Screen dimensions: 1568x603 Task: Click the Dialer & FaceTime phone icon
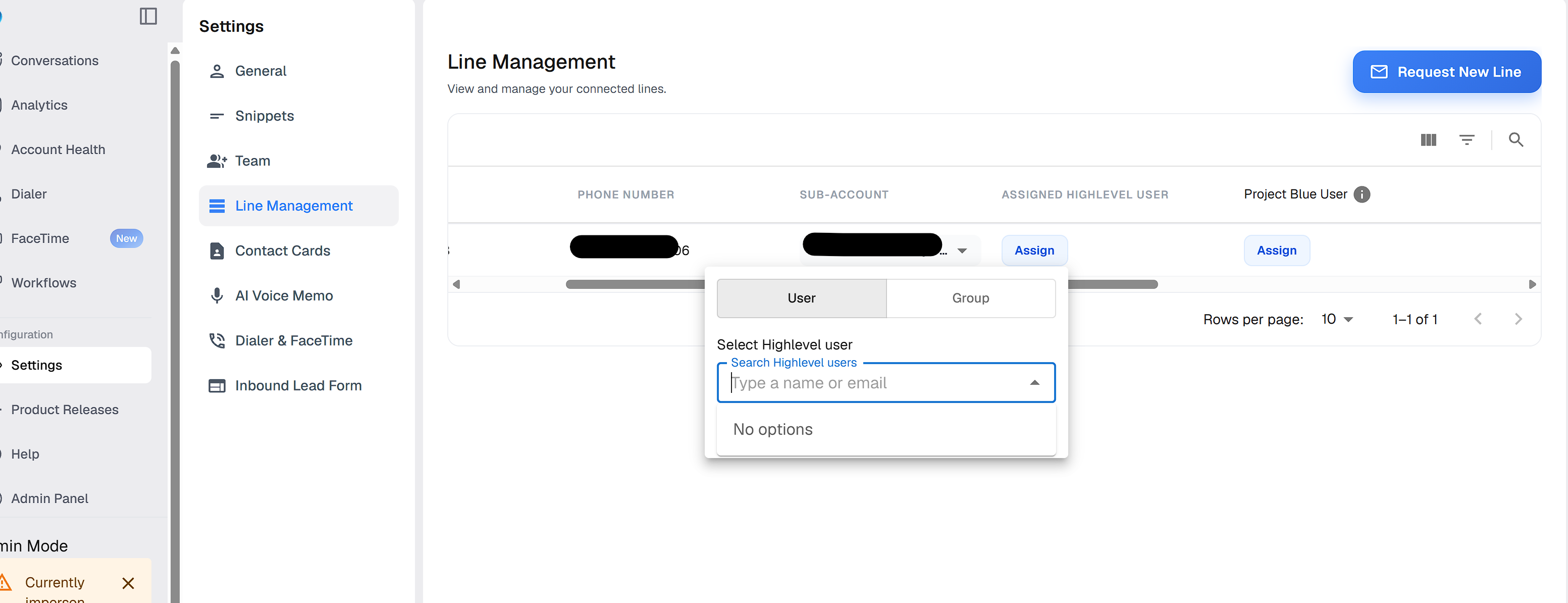coord(217,340)
